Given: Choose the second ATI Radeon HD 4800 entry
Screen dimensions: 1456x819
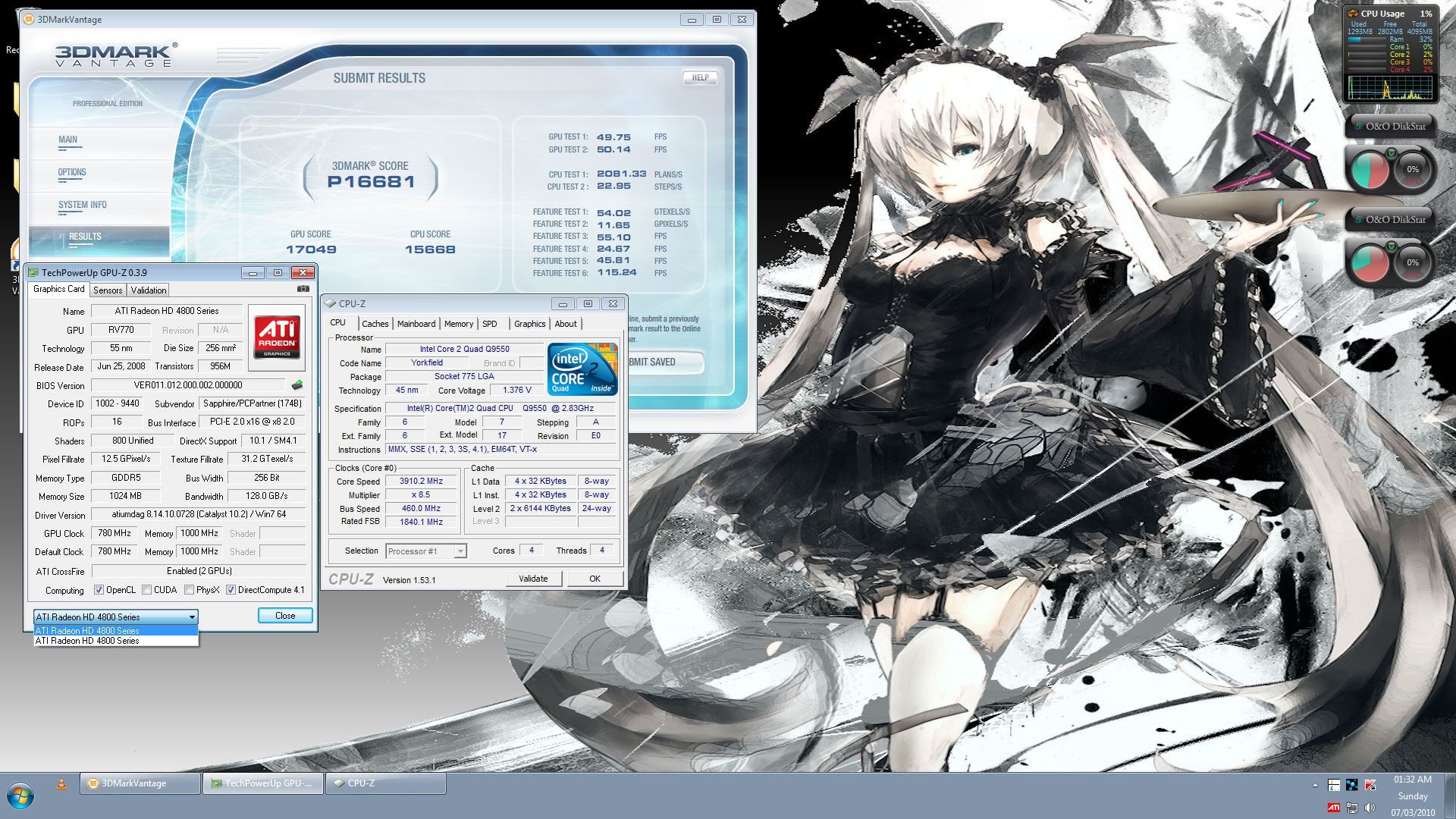Looking at the screenshot, I should point(116,641).
